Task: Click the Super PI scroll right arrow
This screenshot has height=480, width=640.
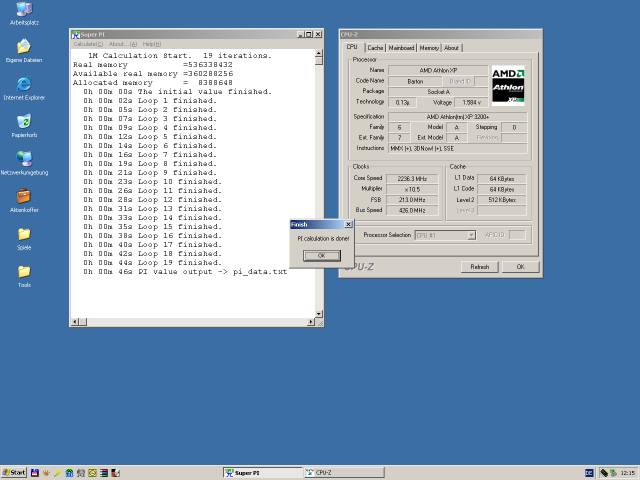Action: pos(311,322)
